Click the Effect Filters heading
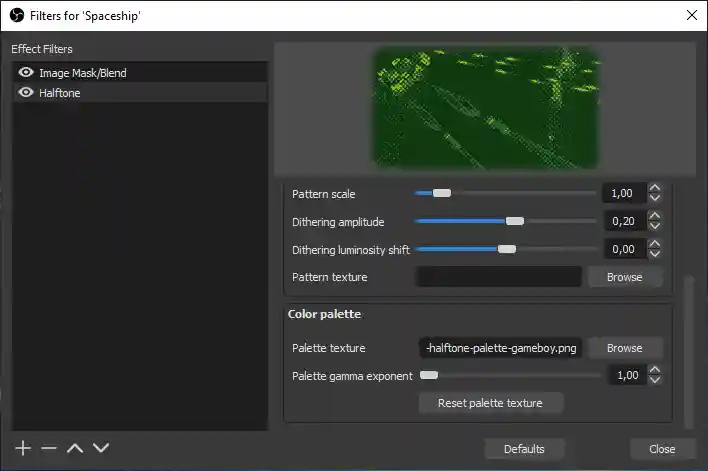This screenshot has height=471, width=708. coord(42,49)
